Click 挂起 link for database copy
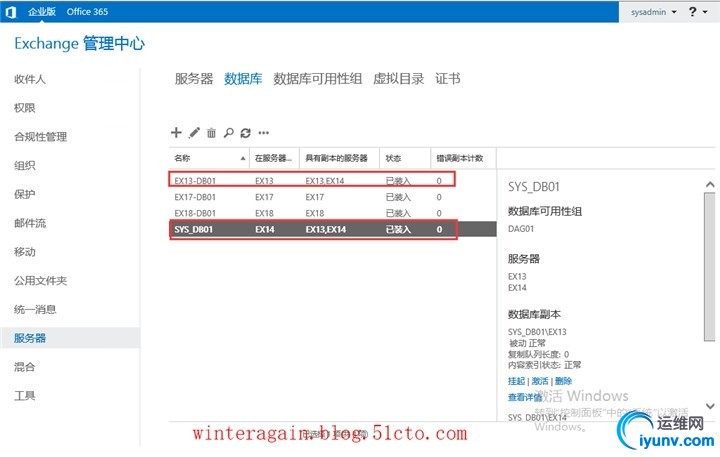 click(516, 381)
